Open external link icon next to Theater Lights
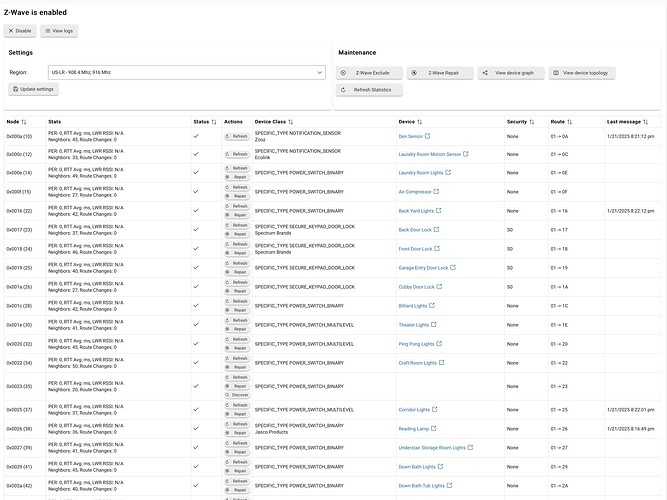Screen dimensions: 667x500 point(434,325)
